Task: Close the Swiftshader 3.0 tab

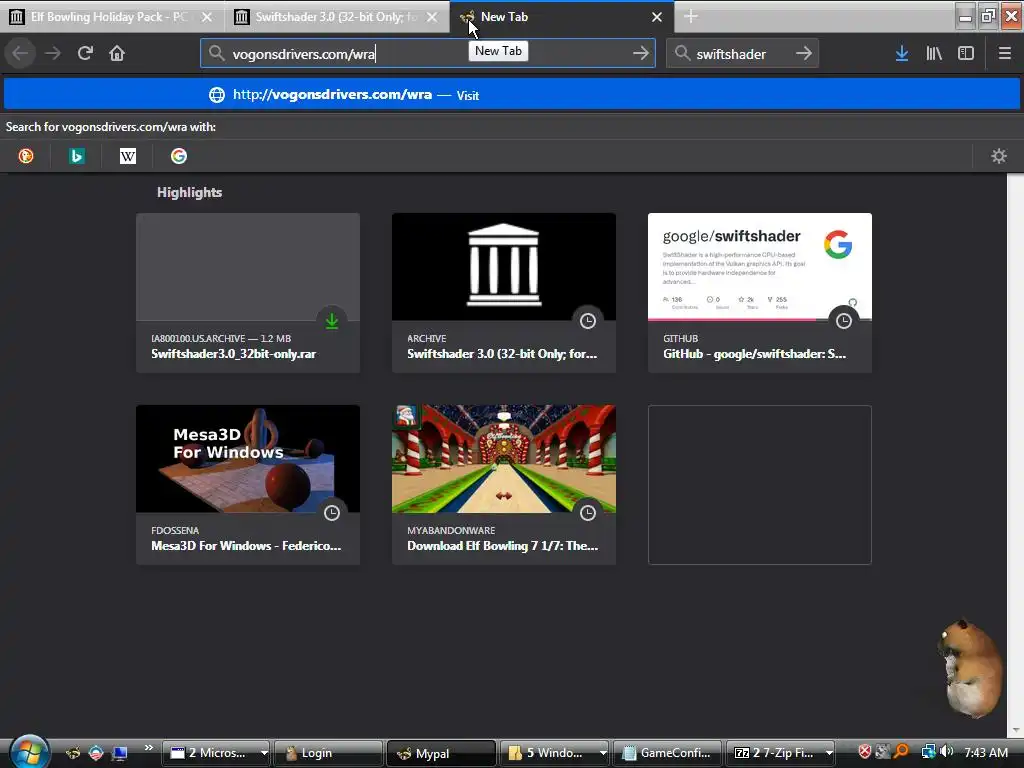Action: coord(432,17)
